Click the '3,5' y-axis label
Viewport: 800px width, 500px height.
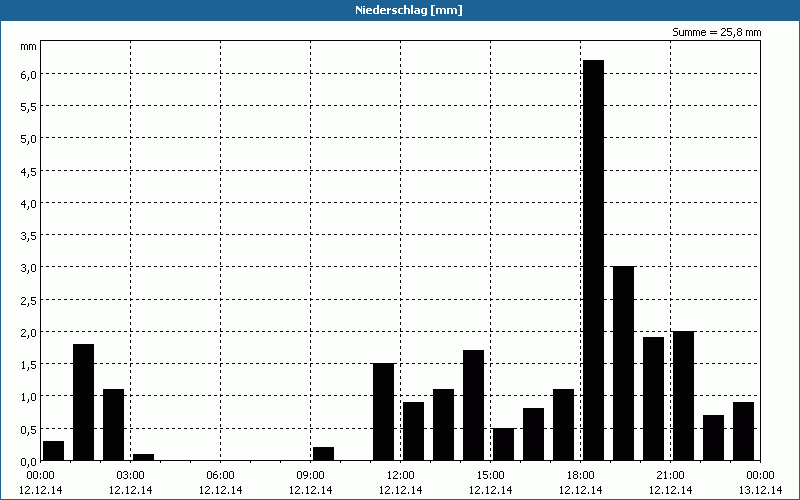pyautogui.click(x=30, y=236)
